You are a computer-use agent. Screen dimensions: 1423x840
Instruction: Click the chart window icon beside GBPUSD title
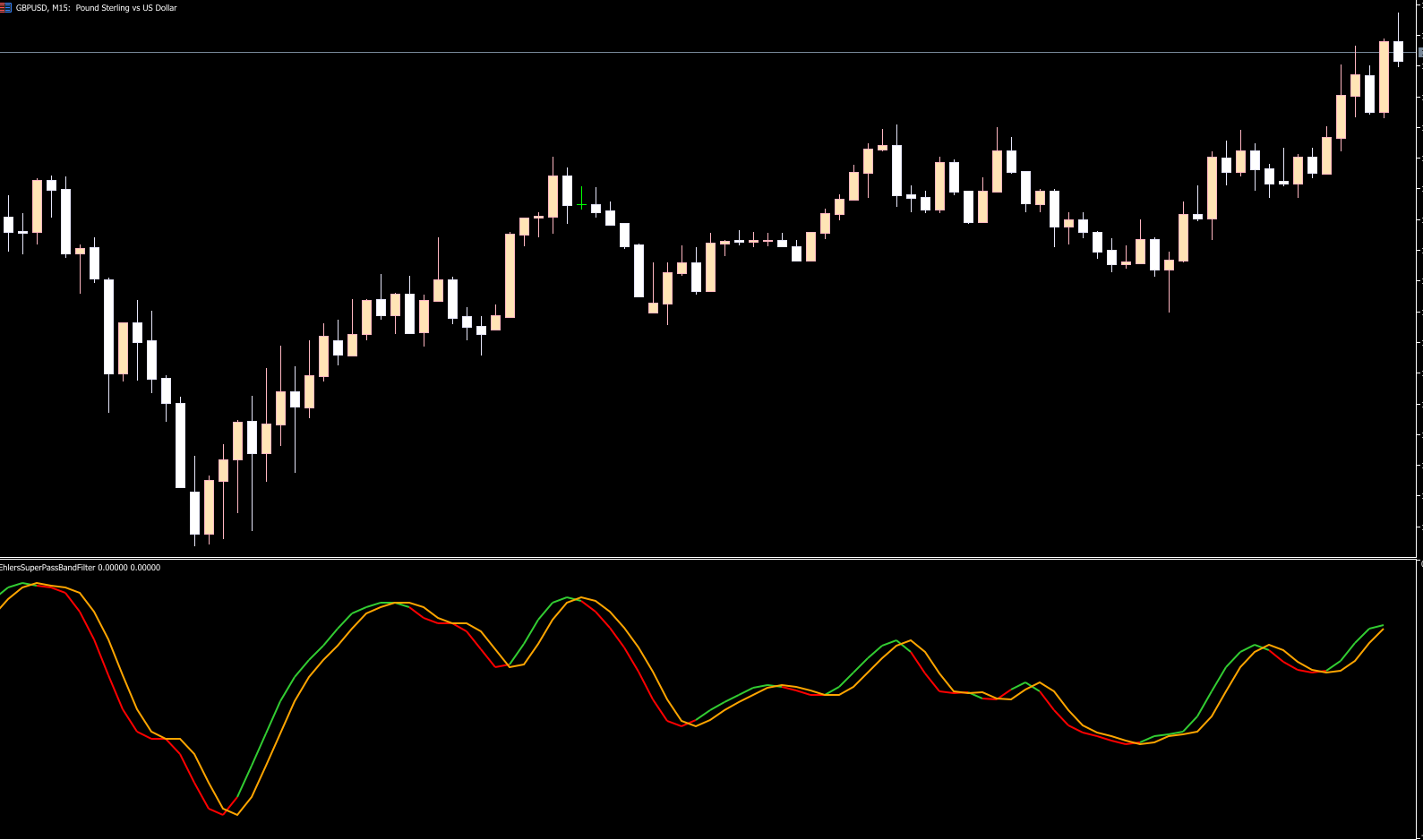5,7
